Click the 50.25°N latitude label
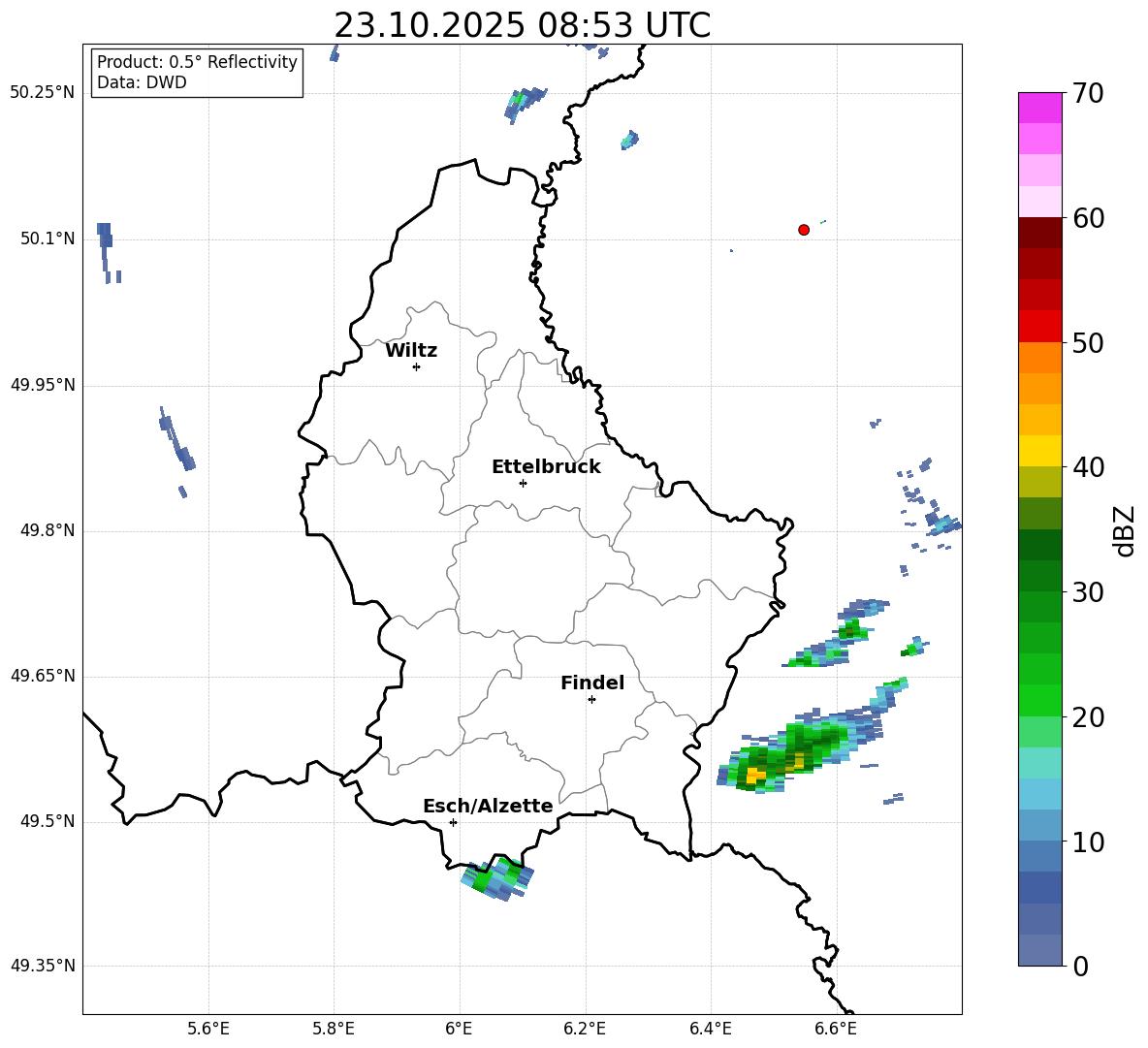Image resolution: width=1148 pixels, height=1048 pixels. (43, 93)
